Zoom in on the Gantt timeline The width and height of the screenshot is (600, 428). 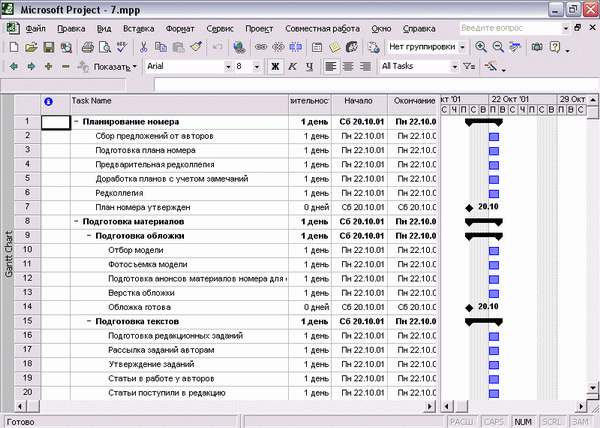[x=481, y=47]
